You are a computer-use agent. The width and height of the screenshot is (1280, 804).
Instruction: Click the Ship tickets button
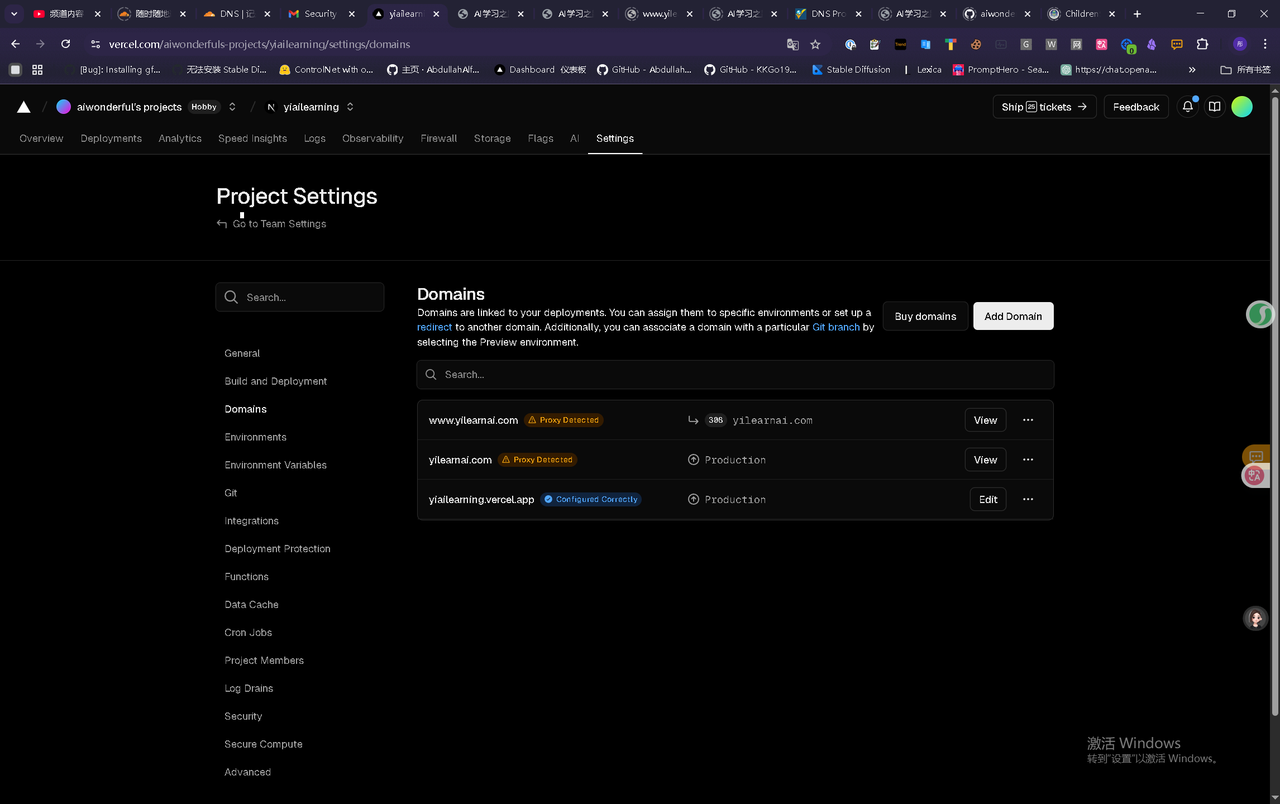click(x=1044, y=107)
